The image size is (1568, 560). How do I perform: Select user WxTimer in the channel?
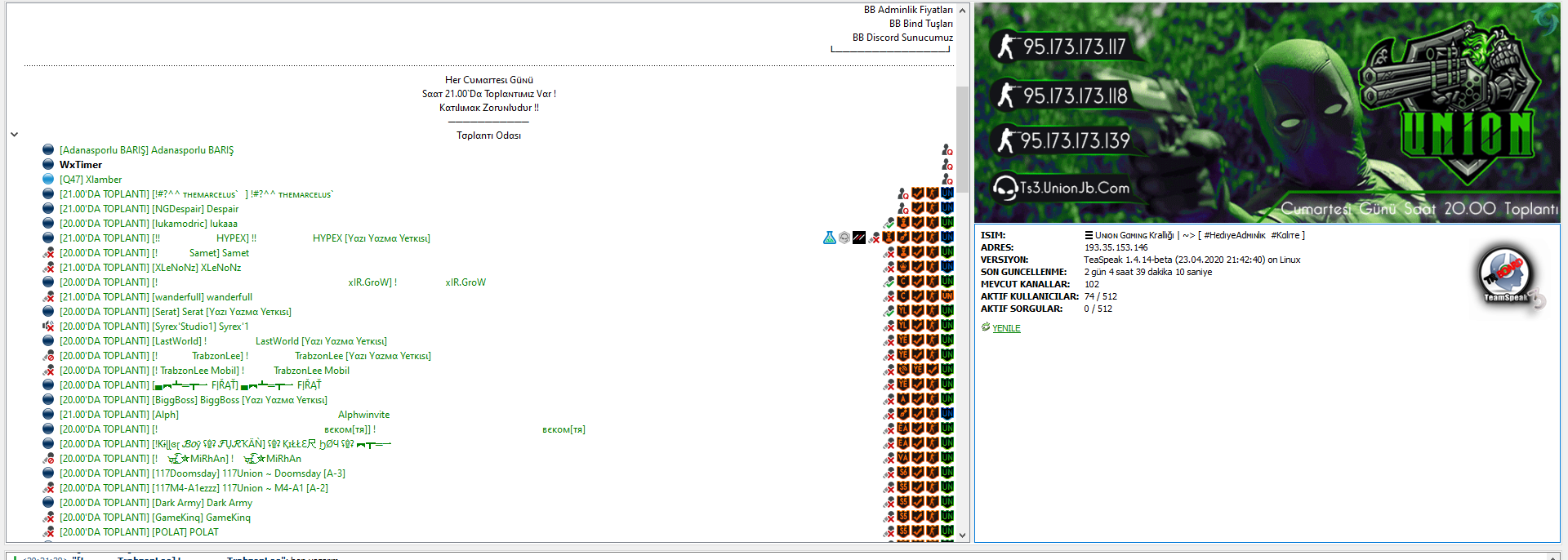coord(80,165)
